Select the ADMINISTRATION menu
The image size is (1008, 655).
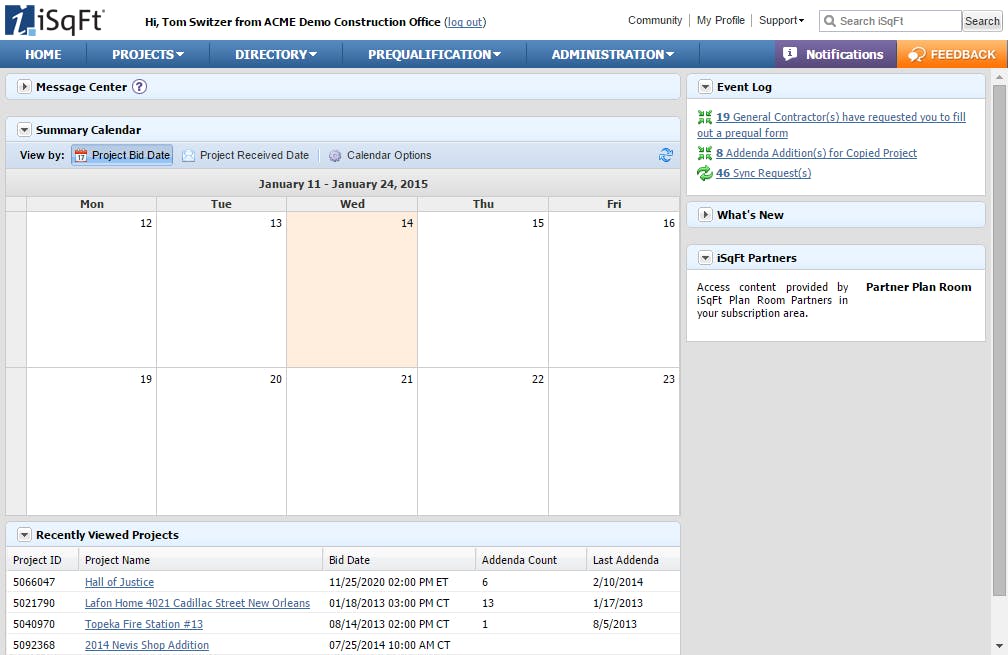[611, 54]
